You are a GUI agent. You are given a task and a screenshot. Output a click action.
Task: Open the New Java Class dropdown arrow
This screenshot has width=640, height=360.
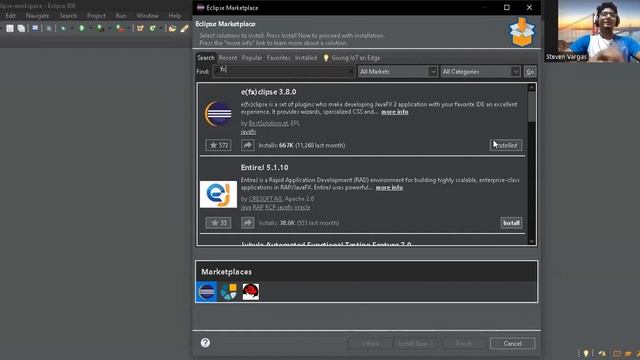[161, 28]
